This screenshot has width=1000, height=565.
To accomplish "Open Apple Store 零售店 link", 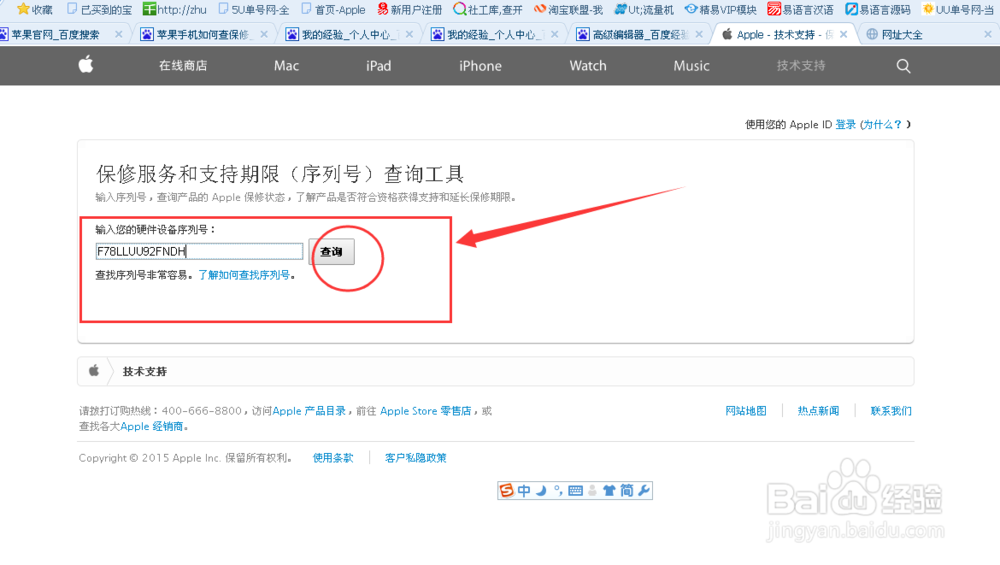I will click(425, 411).
